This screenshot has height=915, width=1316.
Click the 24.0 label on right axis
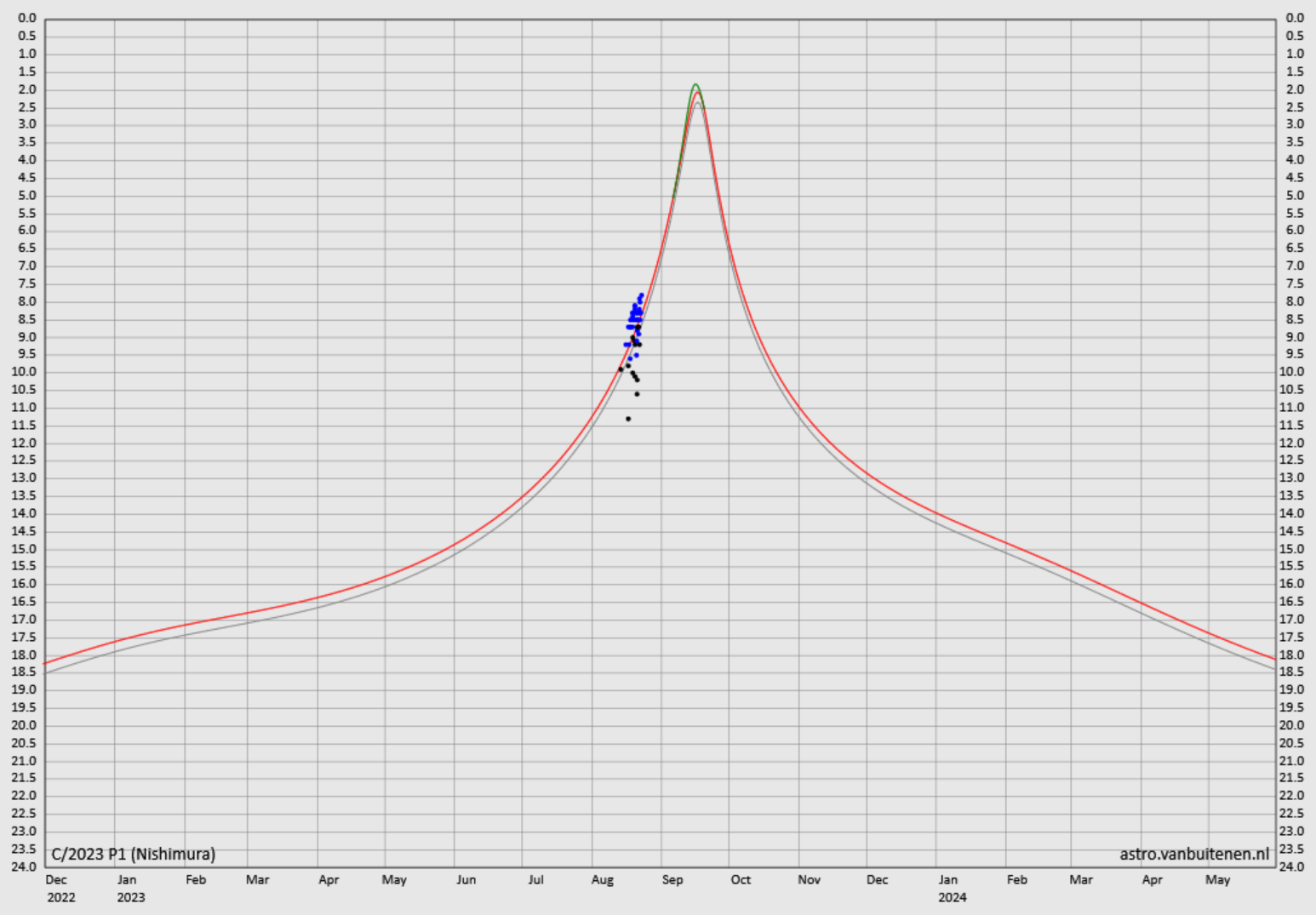click(x=1294, y=866)
